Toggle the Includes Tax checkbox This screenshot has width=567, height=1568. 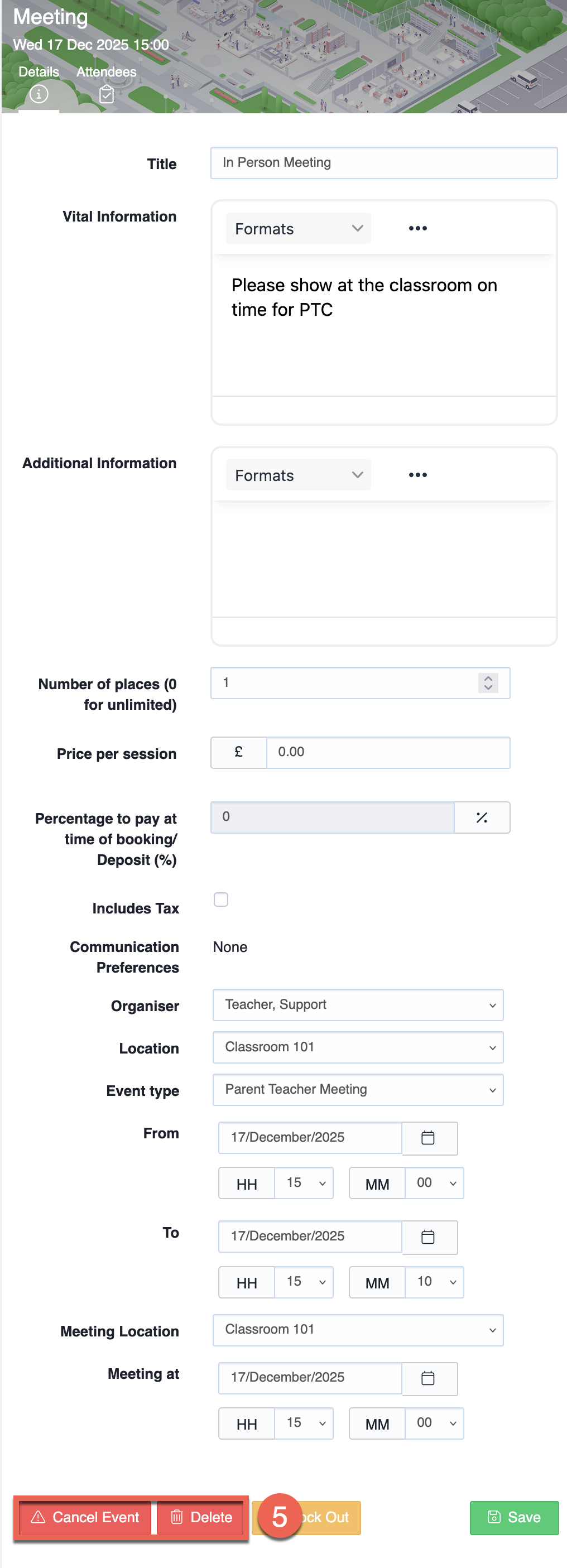pos(221,899)
